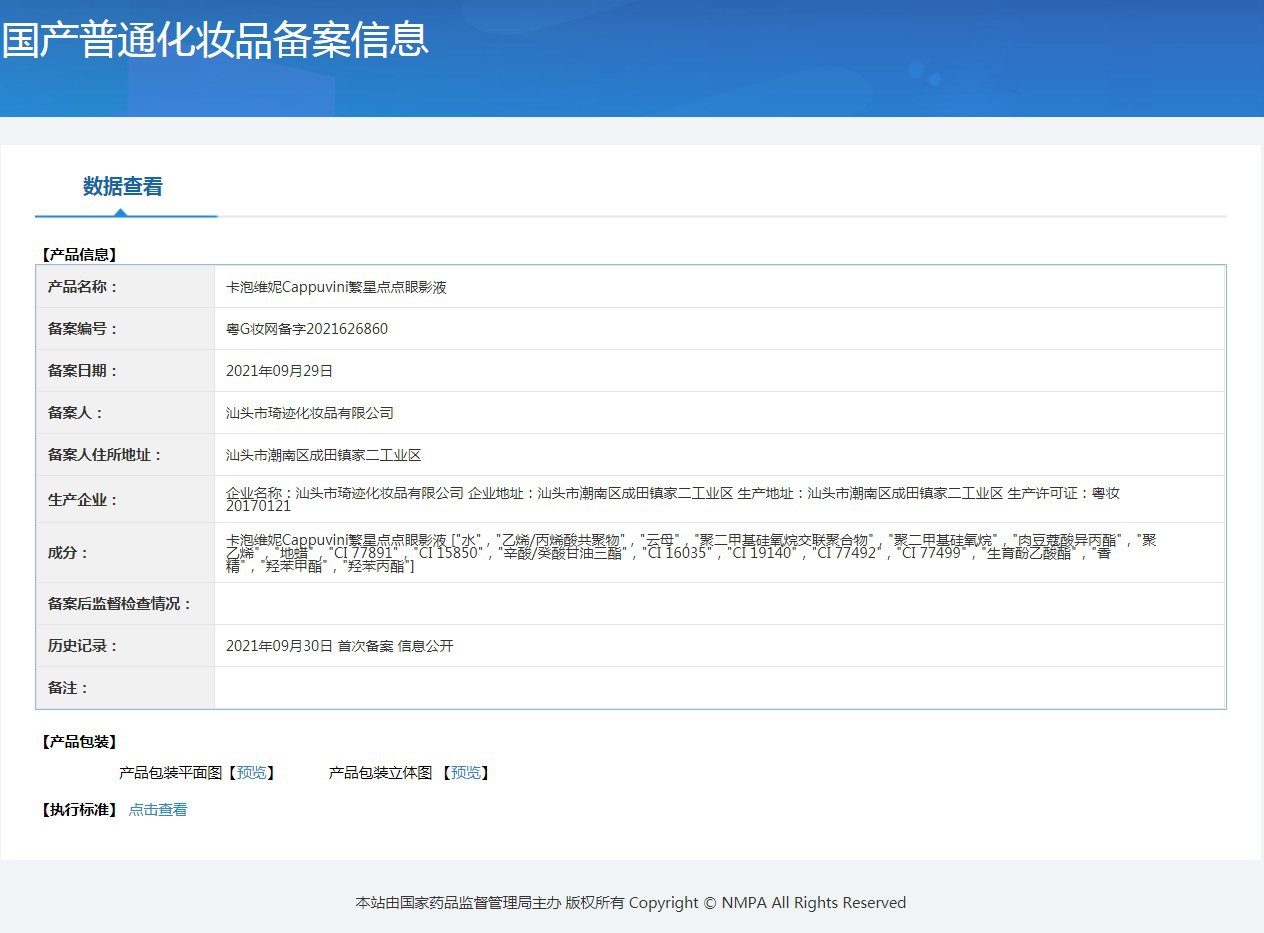Open 点击查看 link for 执行标准
The height and width of the screenshot is (933, 1264).
[158, 810]
